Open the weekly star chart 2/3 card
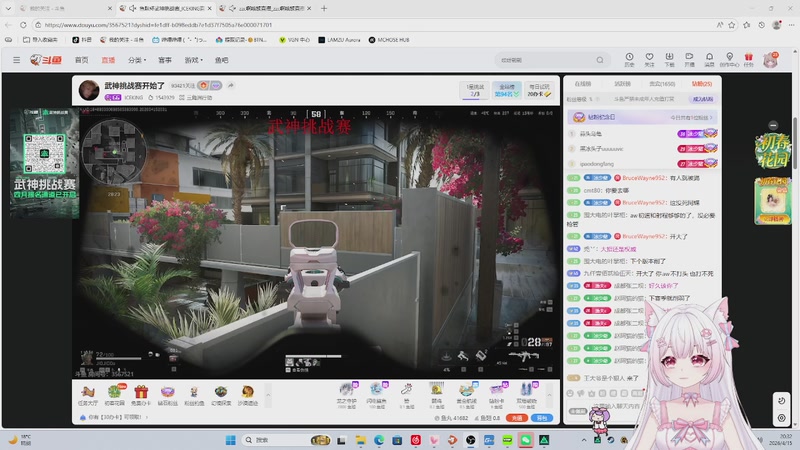Image resolution: width=800 pixels, height=450 pixels. (x=475, y=90)
